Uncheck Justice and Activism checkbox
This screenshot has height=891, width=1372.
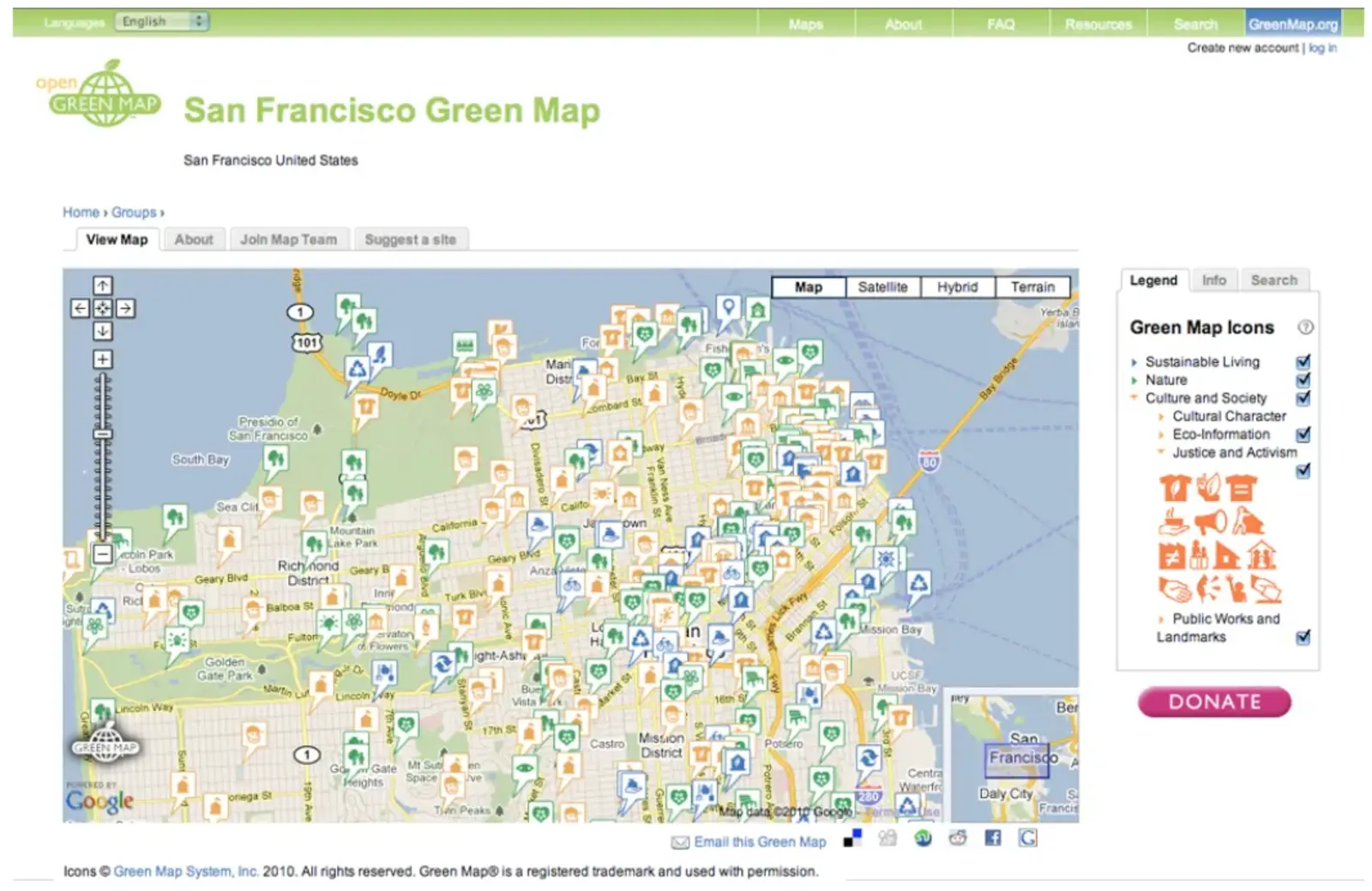click(1303, 471)
